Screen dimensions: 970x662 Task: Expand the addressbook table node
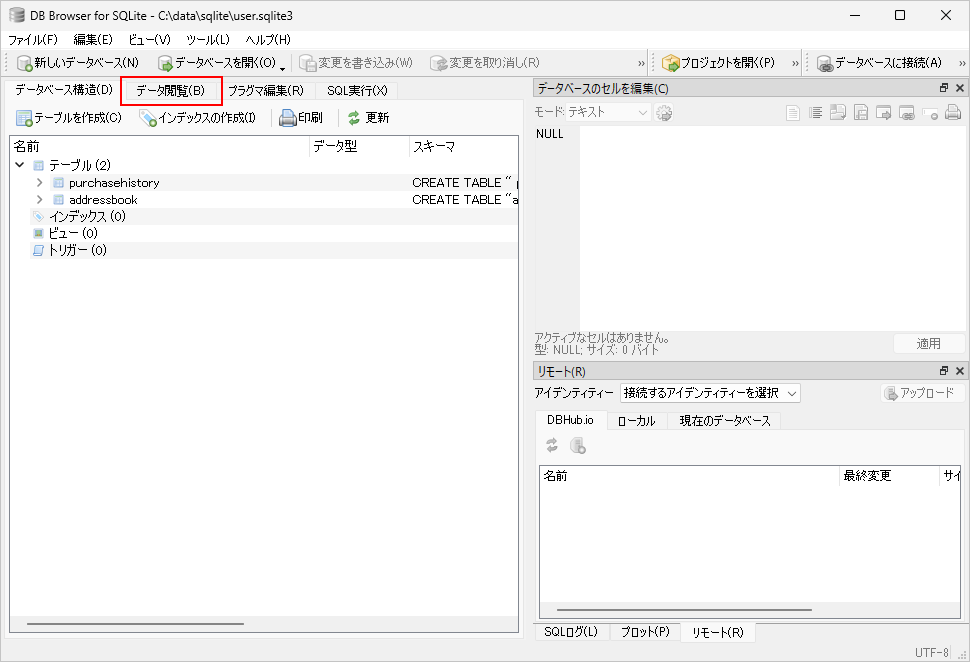40,199
